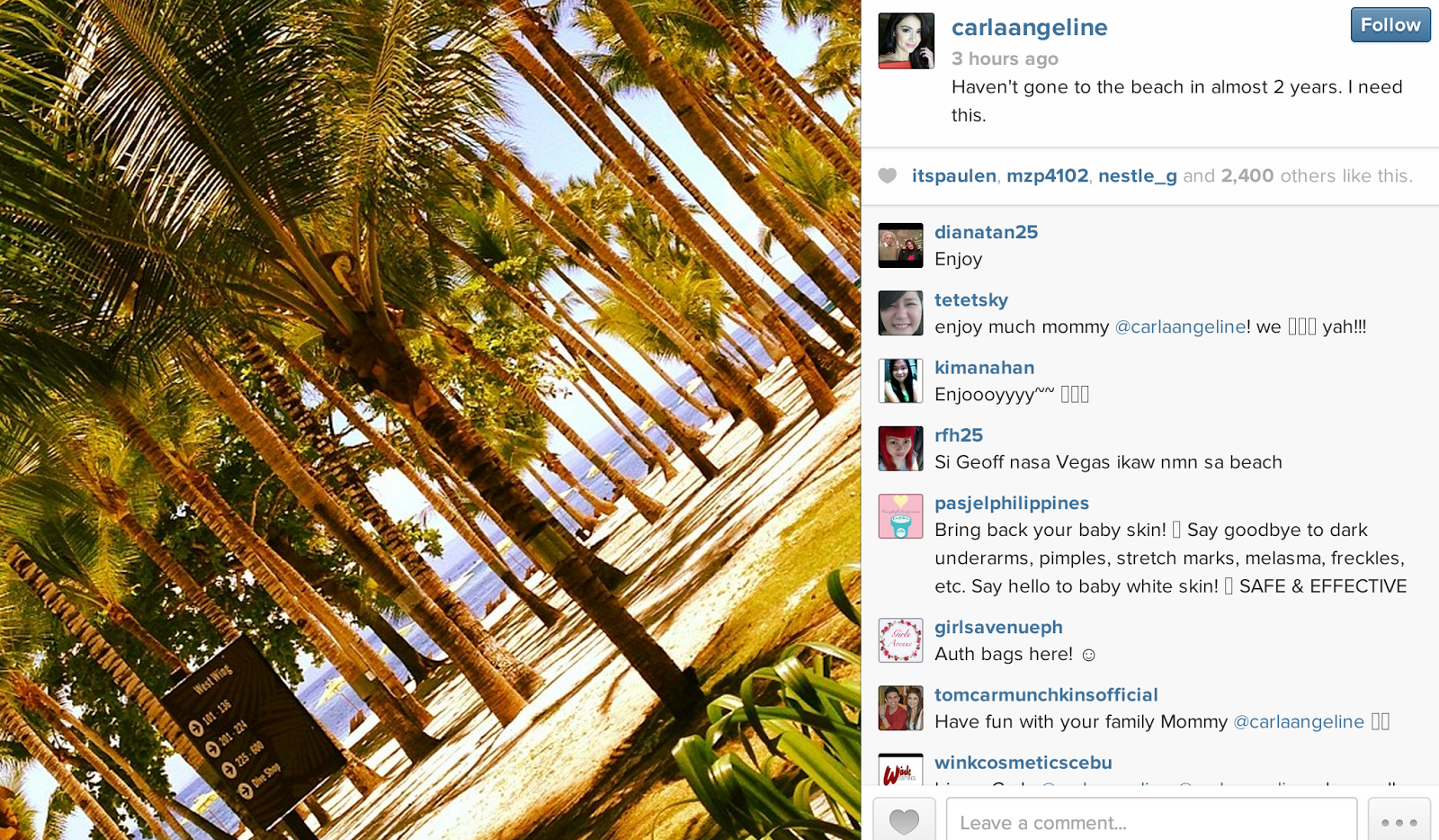
Task: Click the beach palm trees photo
Action: coord(430,420)
